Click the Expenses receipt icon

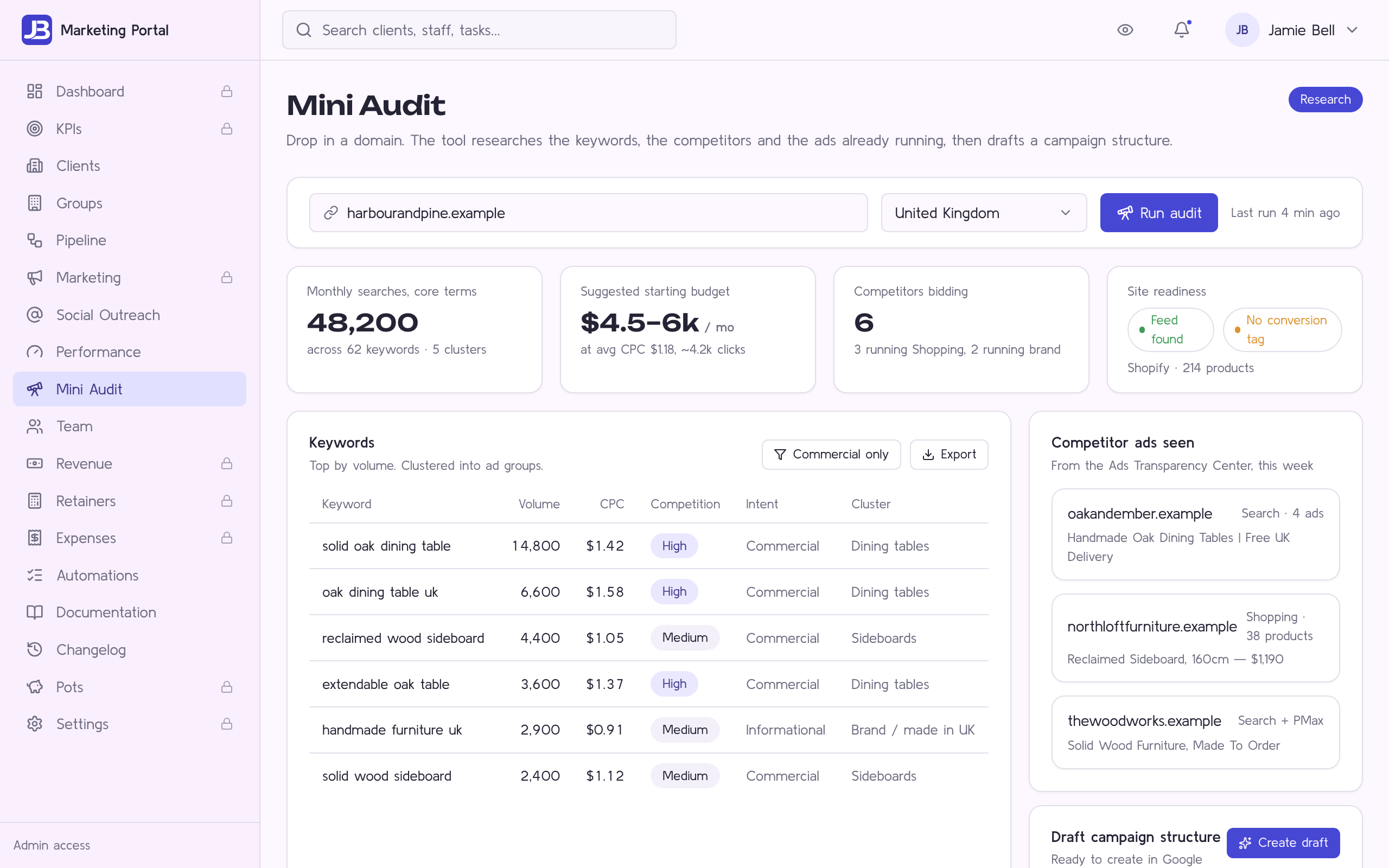(35, 538)
